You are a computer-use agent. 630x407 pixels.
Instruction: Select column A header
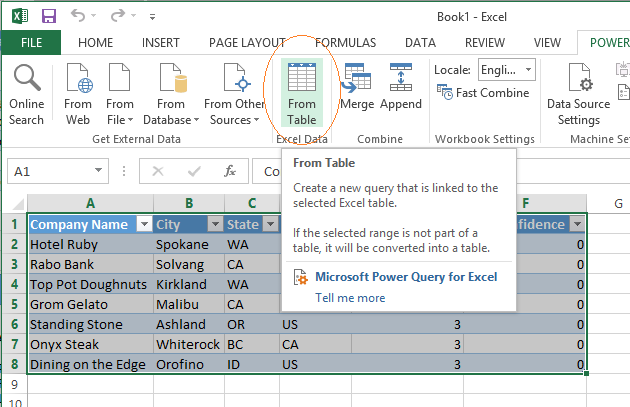pyautogui.click(x=90, y=203)
